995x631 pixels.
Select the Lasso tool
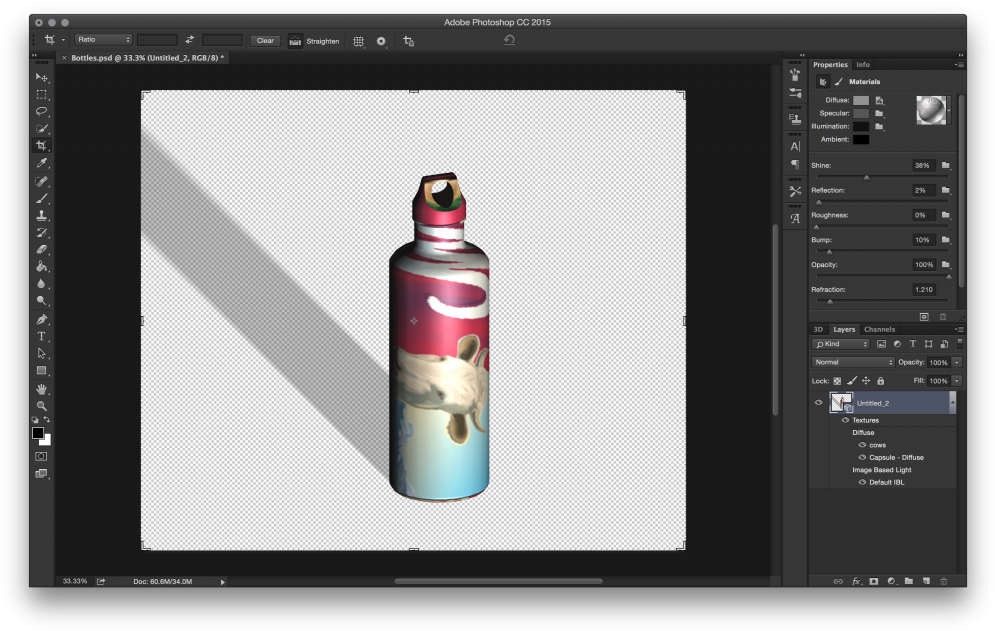point(41,111)
